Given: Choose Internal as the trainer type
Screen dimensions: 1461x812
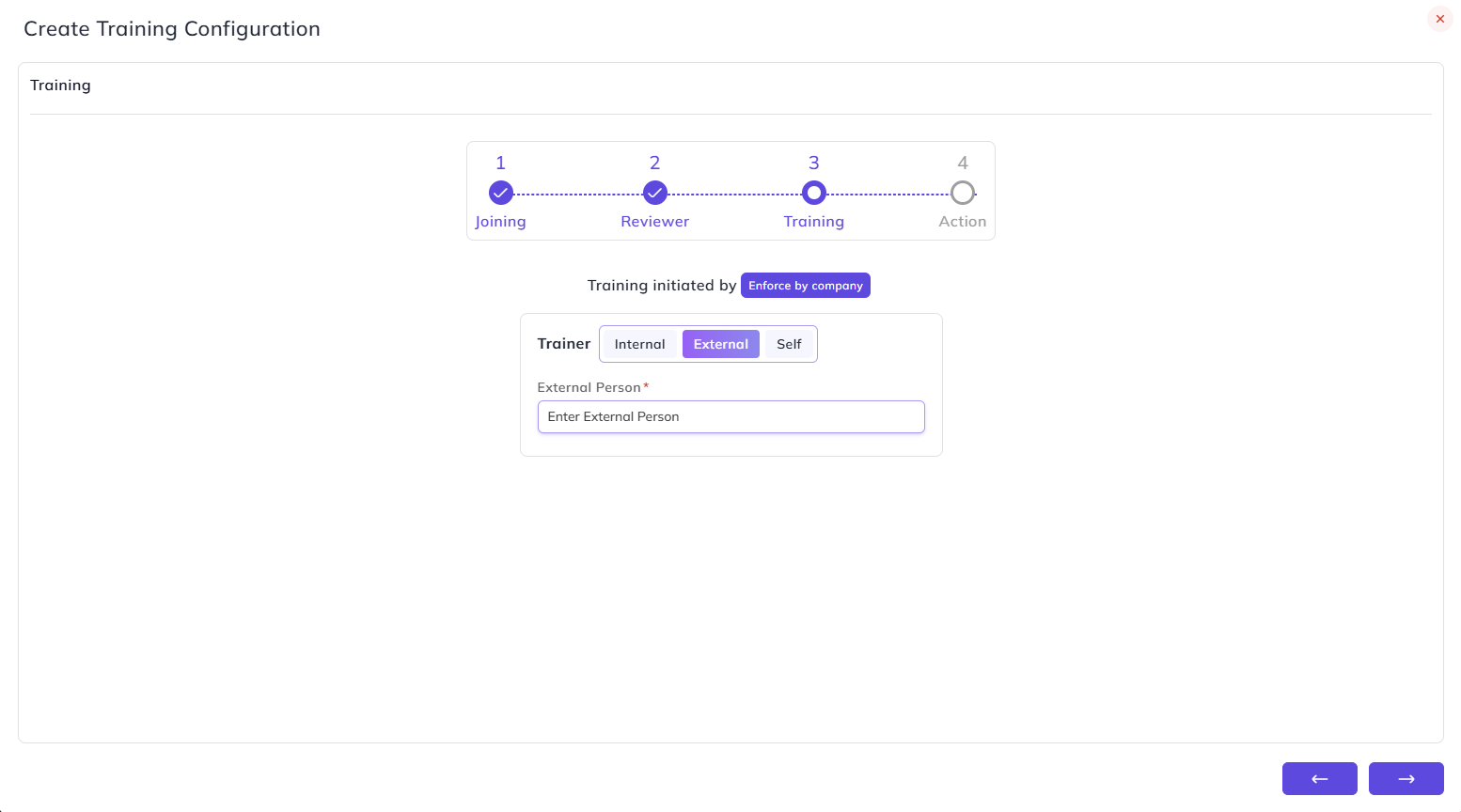Looking at the screenshot, I should pyautogui.click(x=640, y=344).
